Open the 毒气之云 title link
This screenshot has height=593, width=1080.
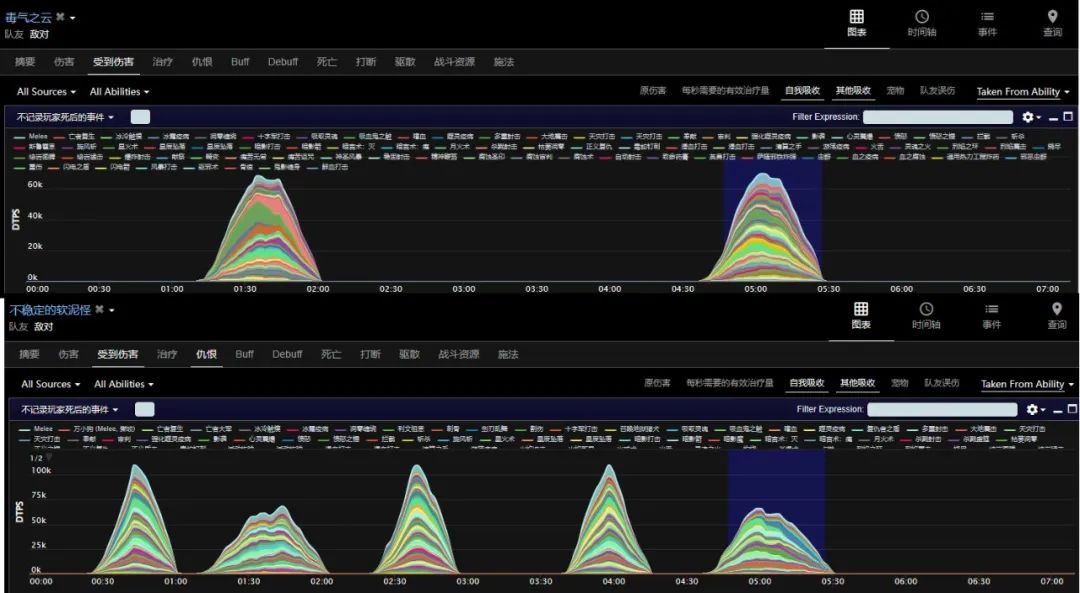[x=28, y=18]
